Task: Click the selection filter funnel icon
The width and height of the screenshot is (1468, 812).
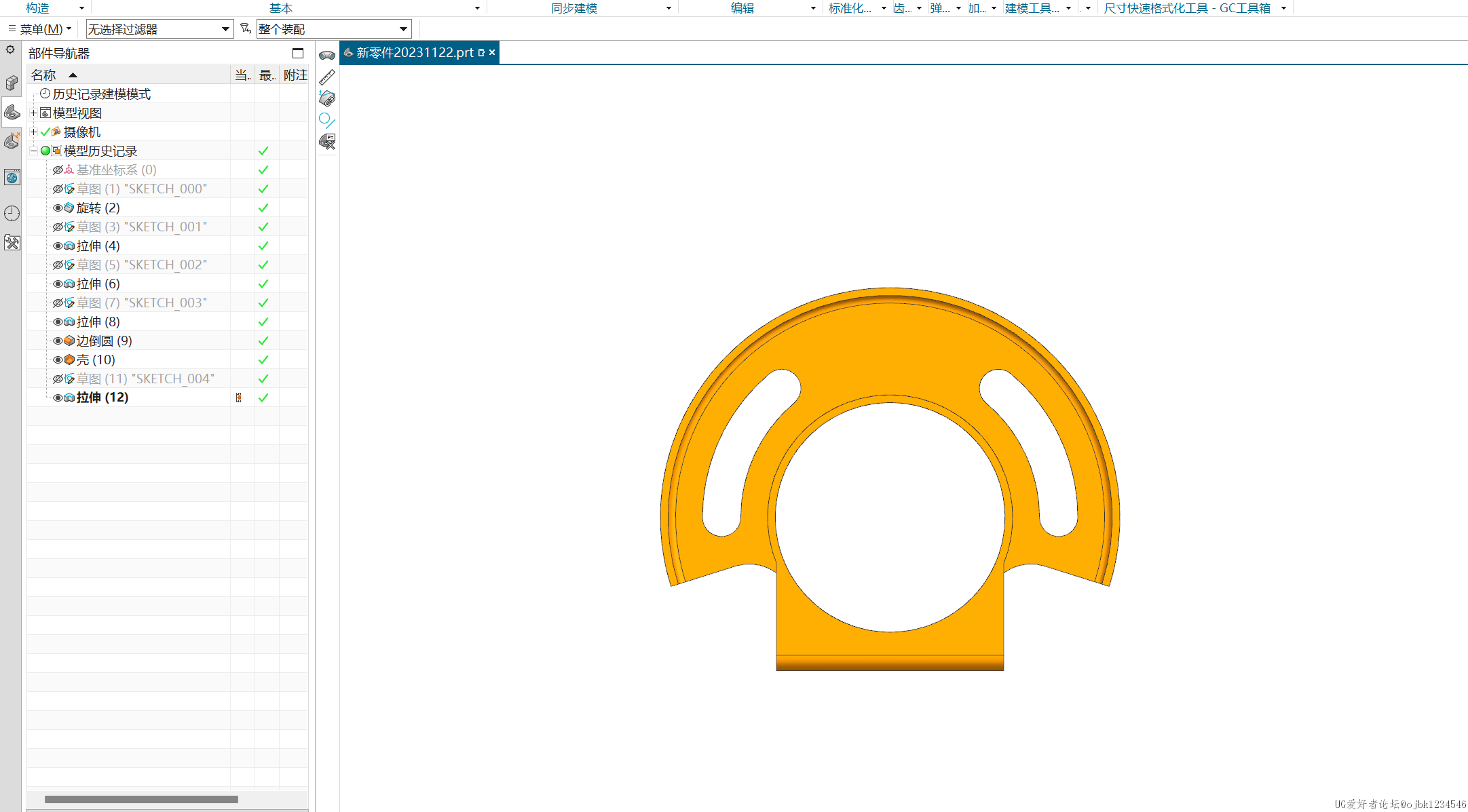Action: pos(246,28)
